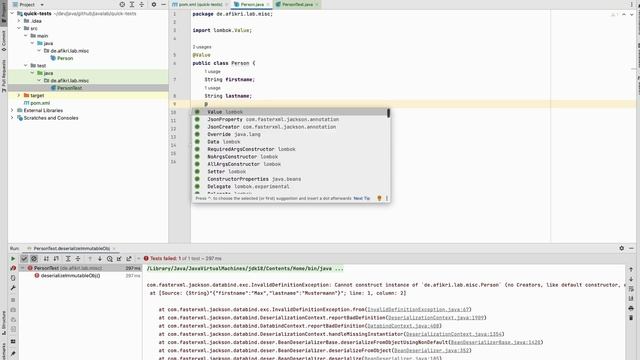Switch to PersonTest.java editor tab
The width and height of the screenshot is (640, 360).
point(296,4)
